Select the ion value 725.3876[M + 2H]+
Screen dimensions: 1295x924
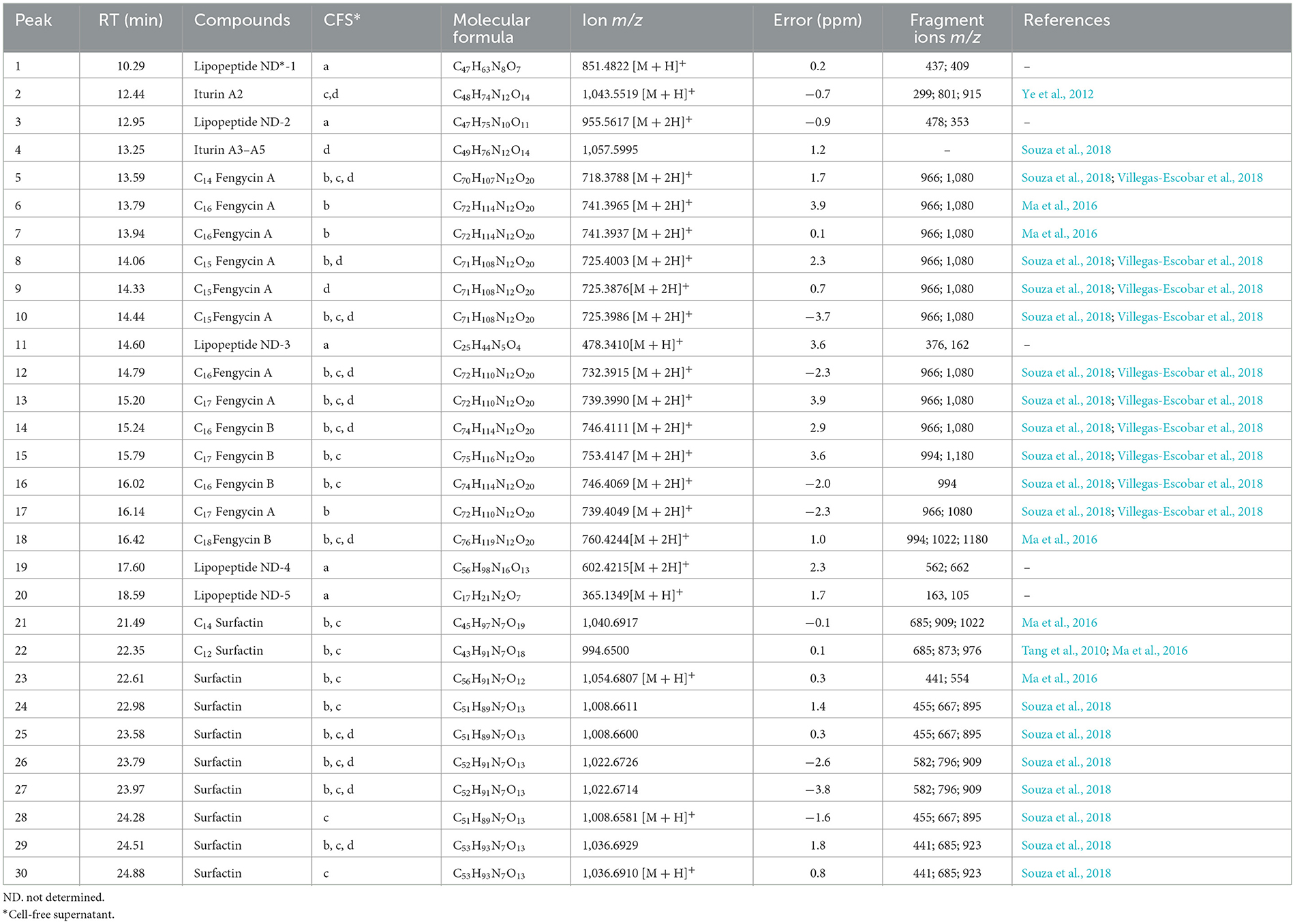pos(635,289)
